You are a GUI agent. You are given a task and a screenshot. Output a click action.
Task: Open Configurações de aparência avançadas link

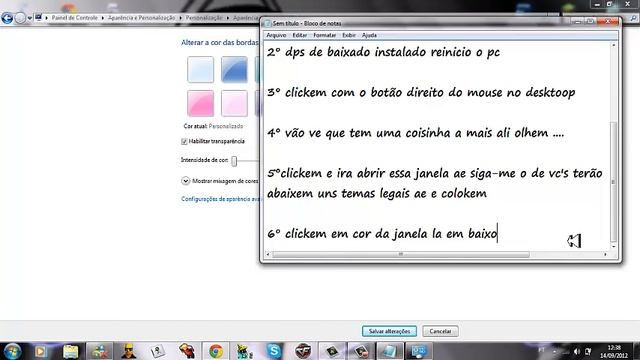pos(220,199)
